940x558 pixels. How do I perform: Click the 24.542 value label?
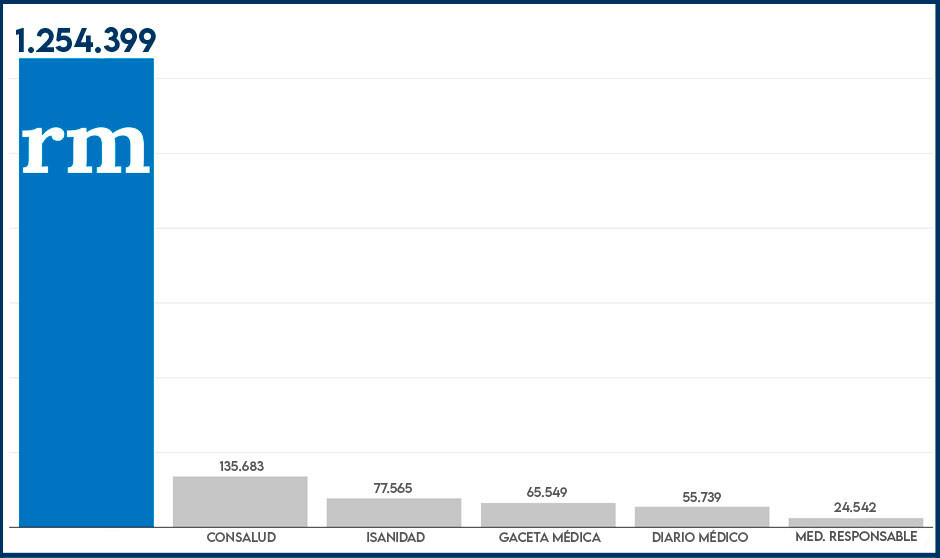(855, 507)
